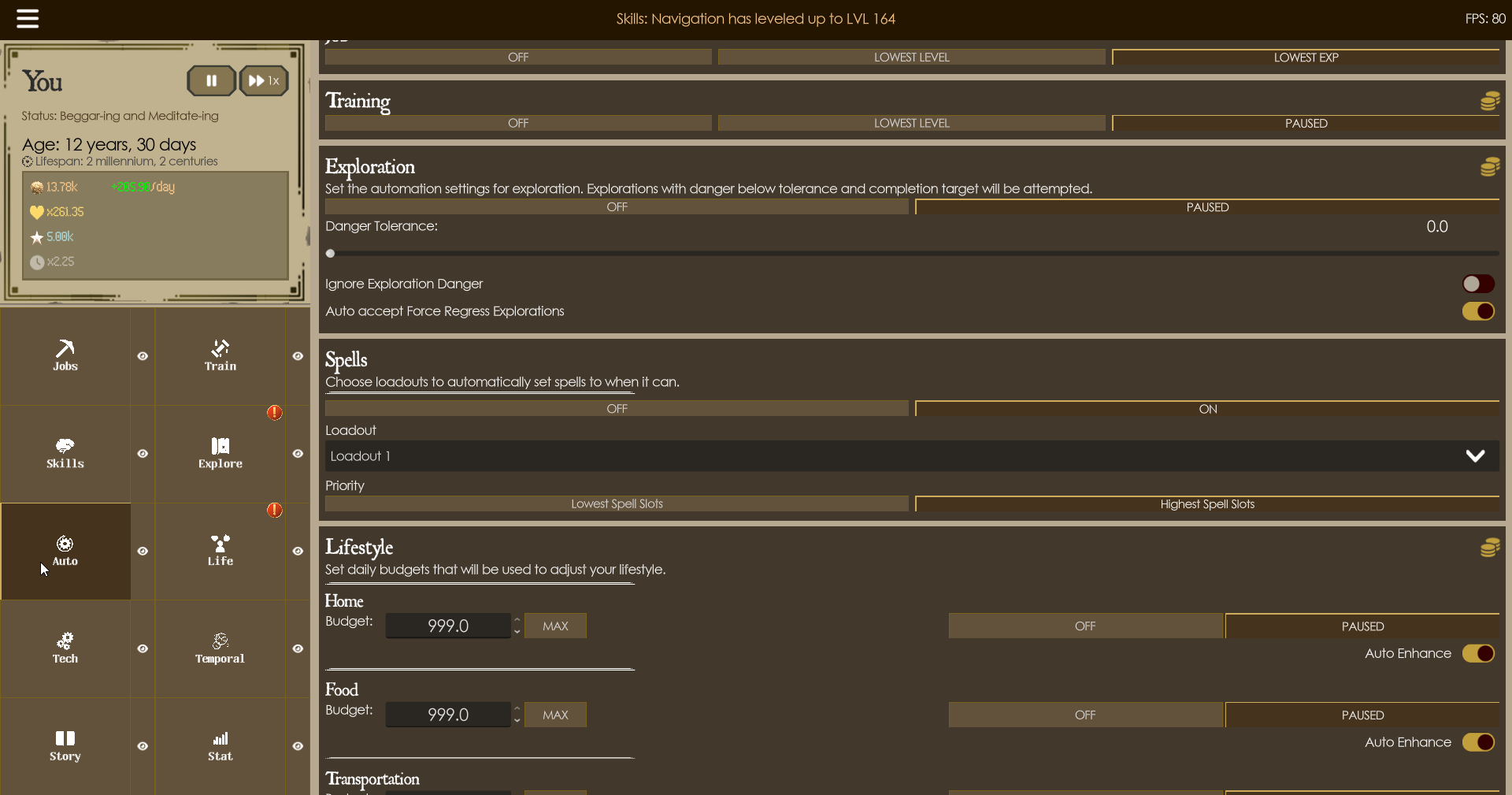The width and height of the screenshot is (1512, 795).
Task: Toggle Skills visibility eye icon
Action: click(143, 454)
